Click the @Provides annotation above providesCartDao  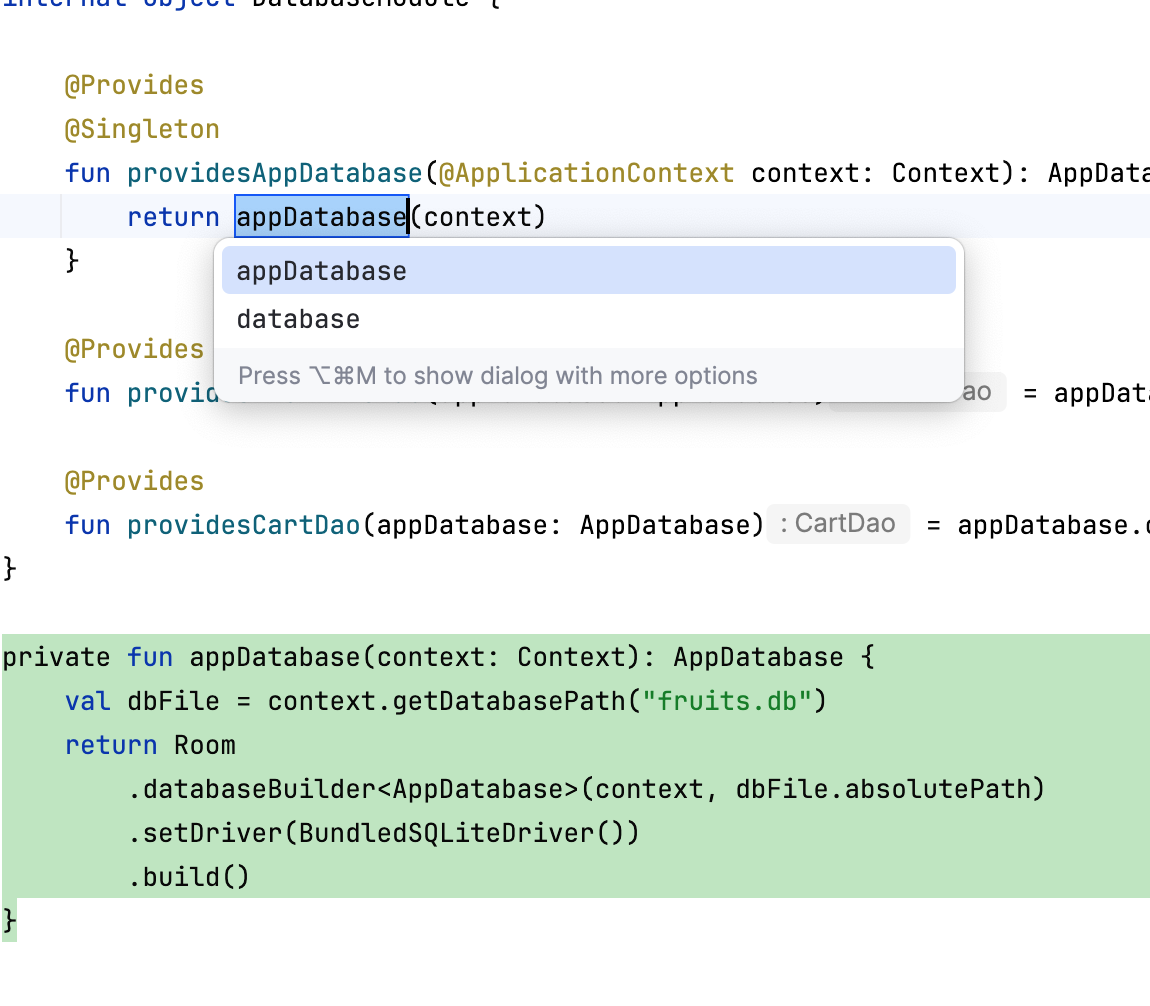coord(134,481)
